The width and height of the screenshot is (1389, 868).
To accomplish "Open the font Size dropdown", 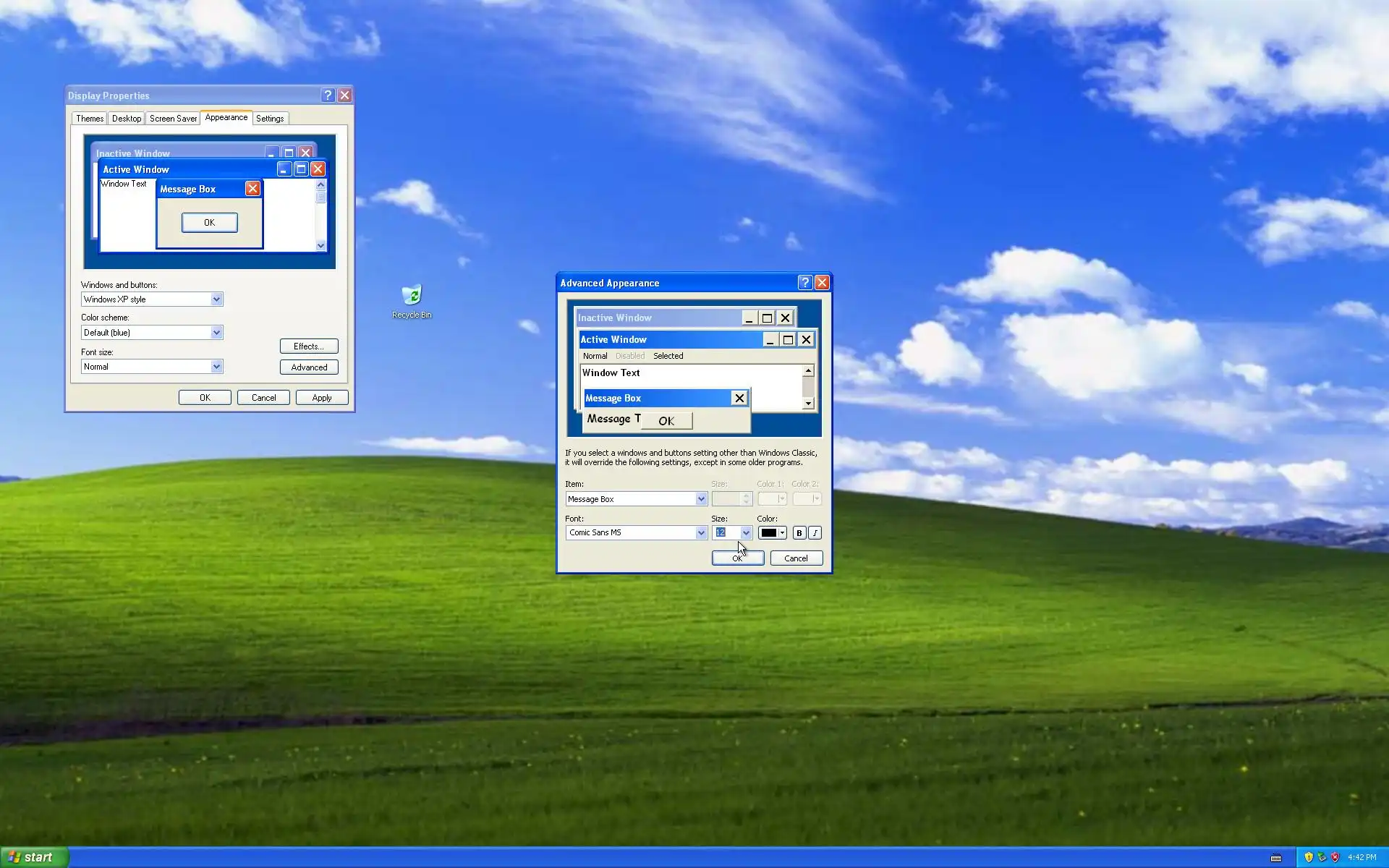I will click(x=746, y=533).
